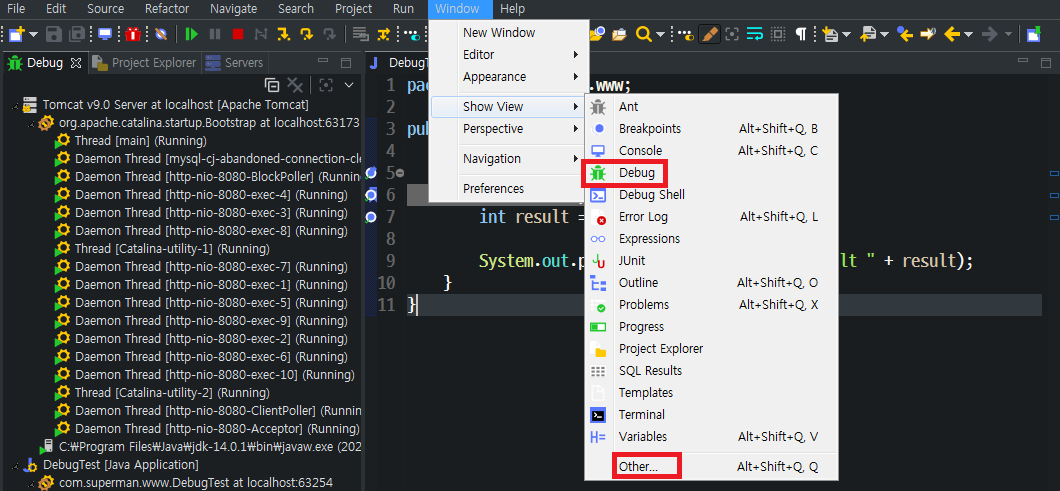Collapse the DebugTest Java Application node
Image resolution: width=1060 pixels, height=491 pixels.
(16, 465)
